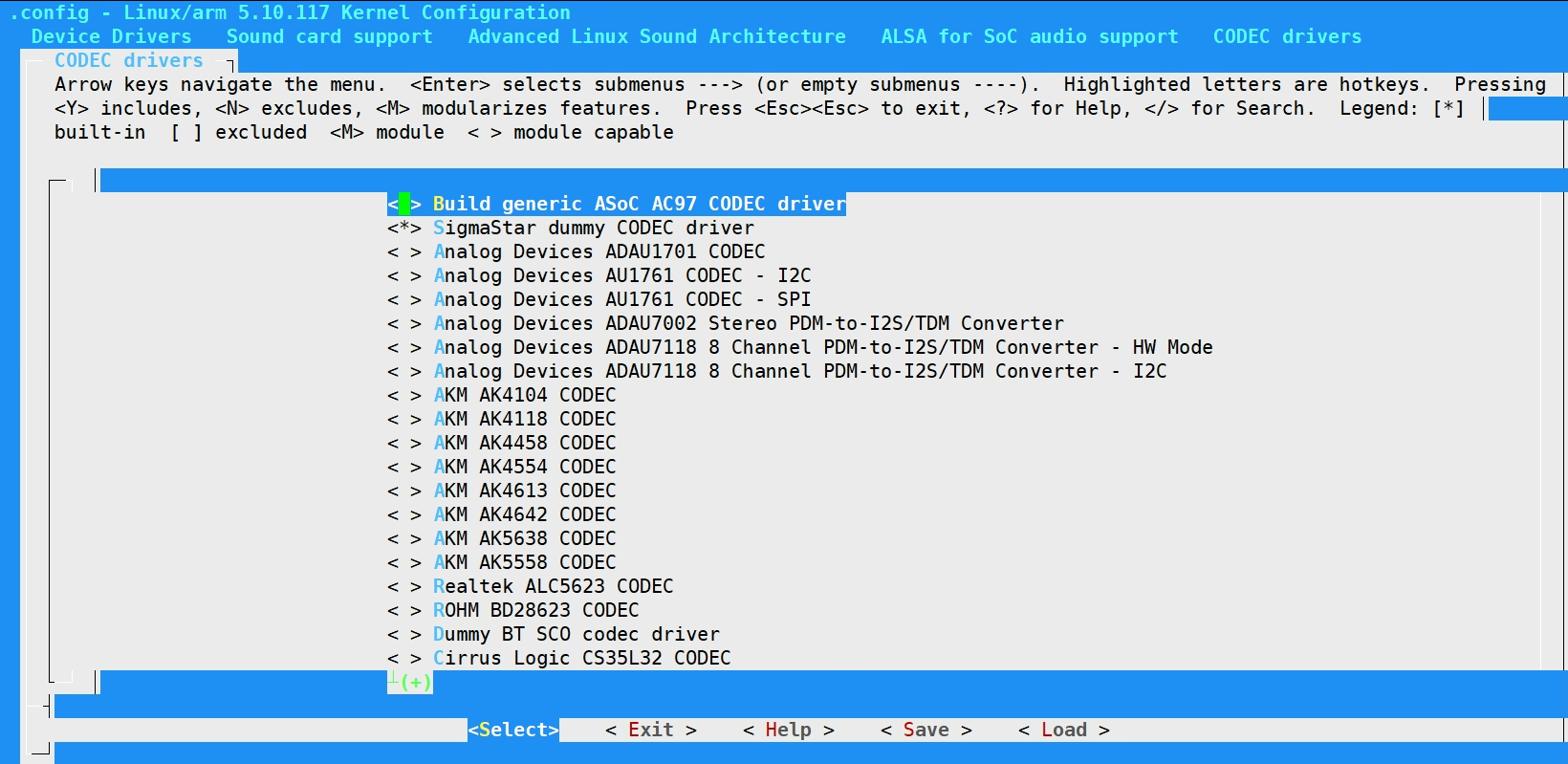Viewport: 1568px width, 764px height.
Task: Select AKM AK4642 CODEC entry
Action: [x=525, y=514]
